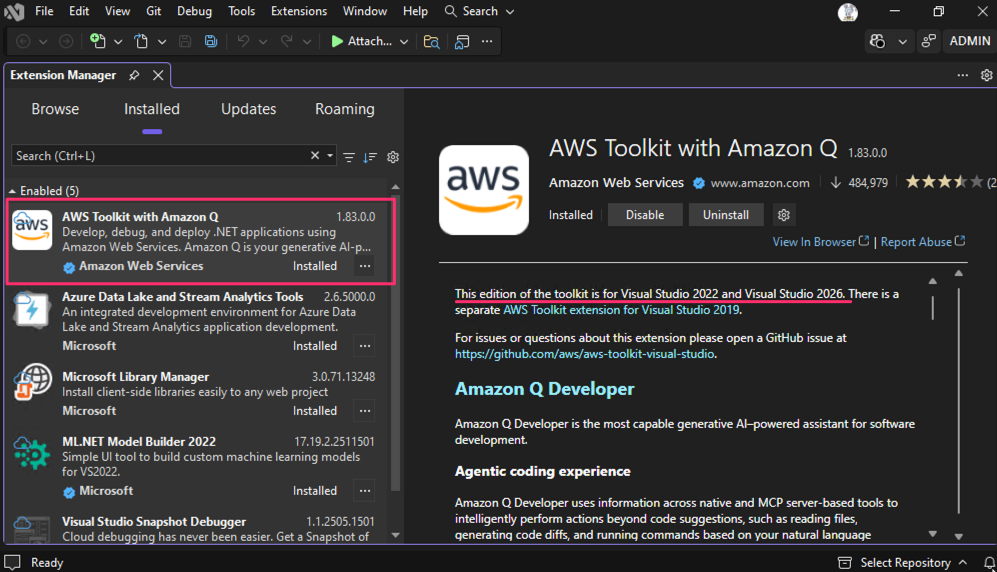Viewport: 997px width, 572px height.
Task: Open the gear settings beside AWS Uninstall button
Action: pos(784,215)
